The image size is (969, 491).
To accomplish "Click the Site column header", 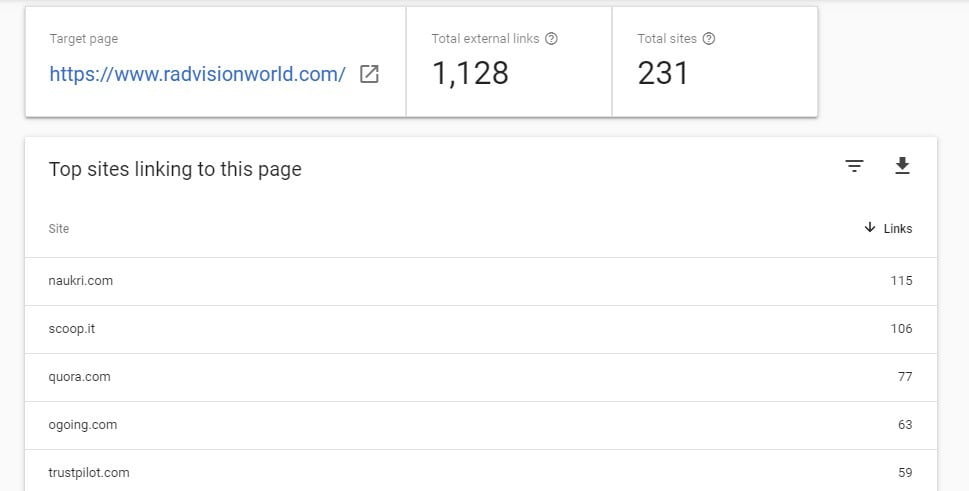I will (59, 229).
